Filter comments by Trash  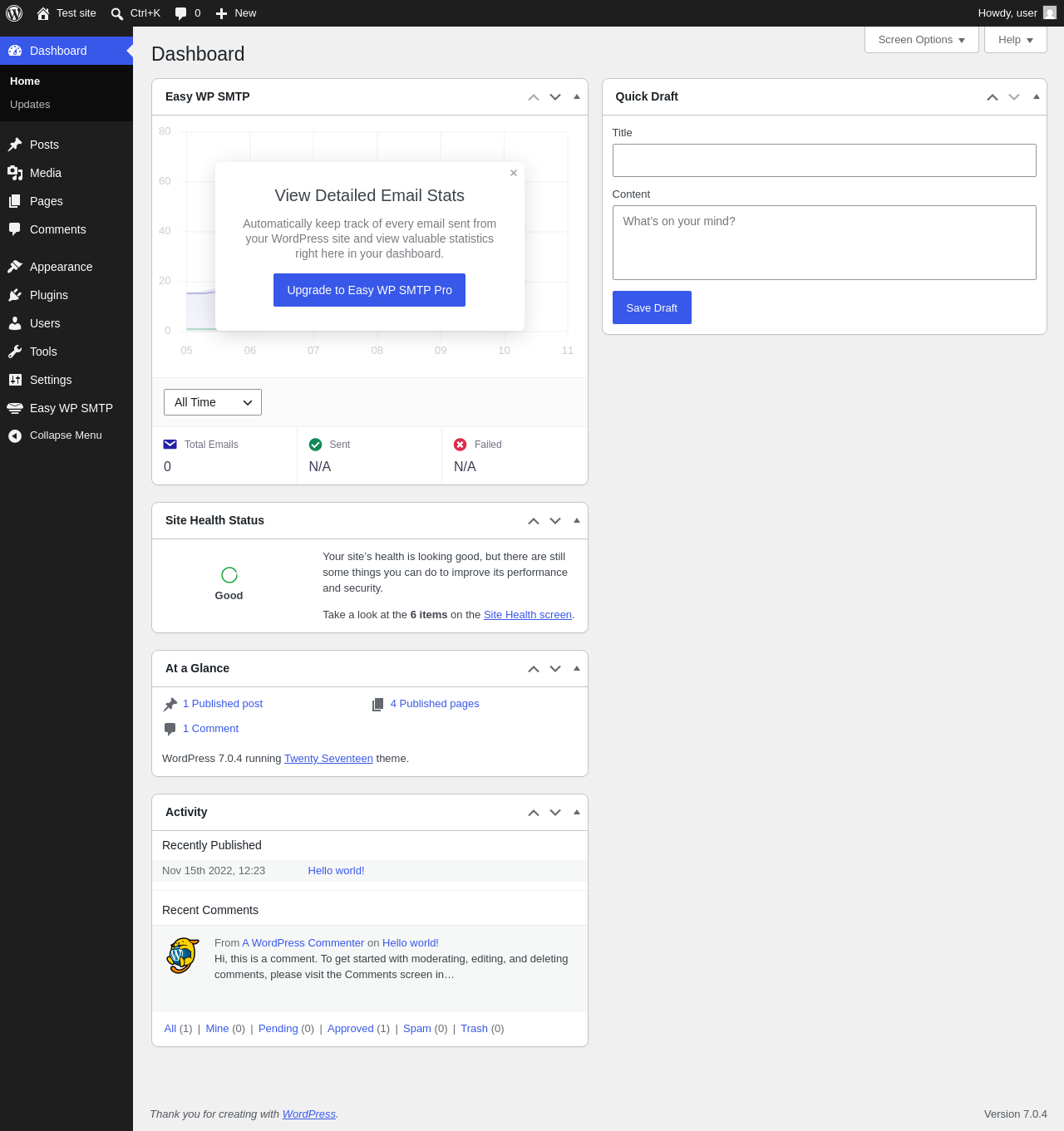[474, 1029]
